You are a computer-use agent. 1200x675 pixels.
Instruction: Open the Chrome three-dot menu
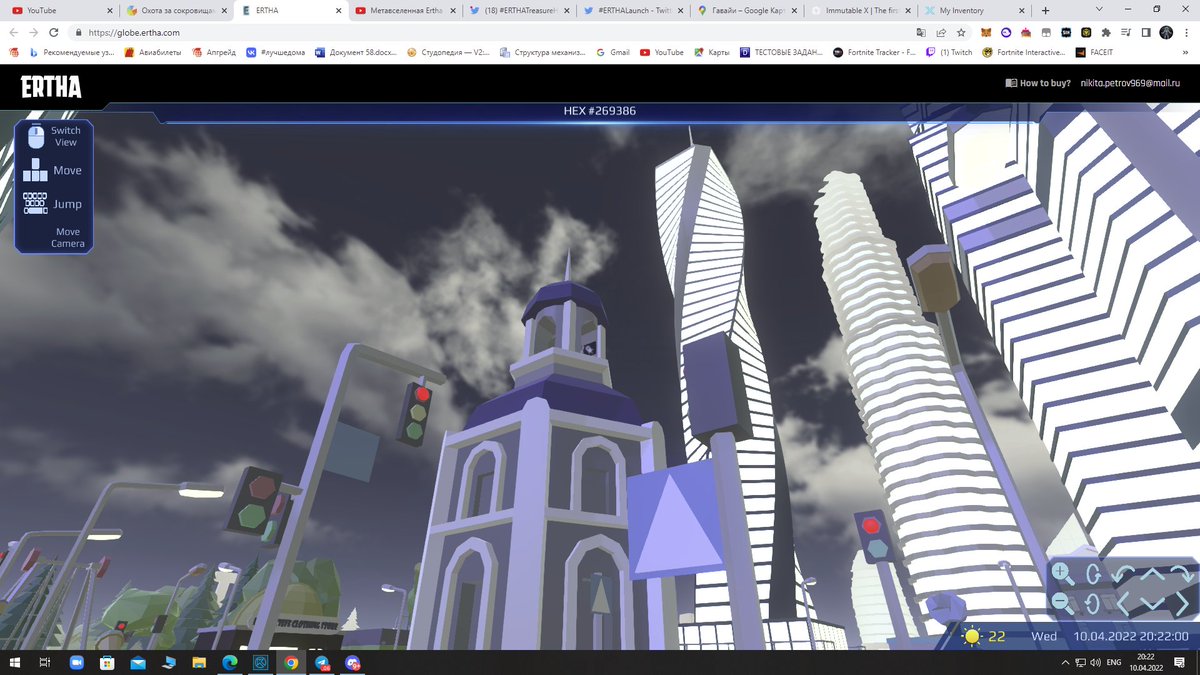tap(1186, 32)
